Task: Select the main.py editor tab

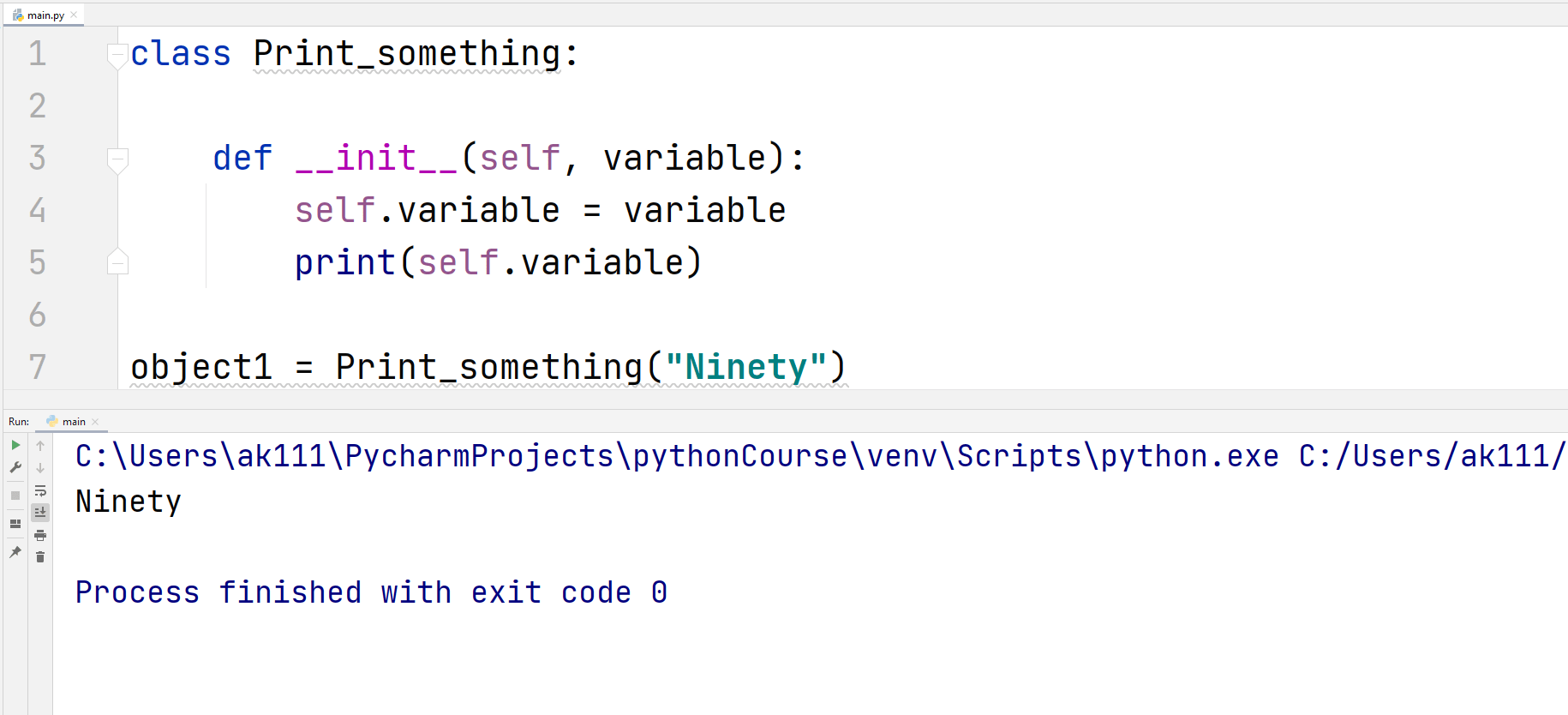Action: click(45, 15)
